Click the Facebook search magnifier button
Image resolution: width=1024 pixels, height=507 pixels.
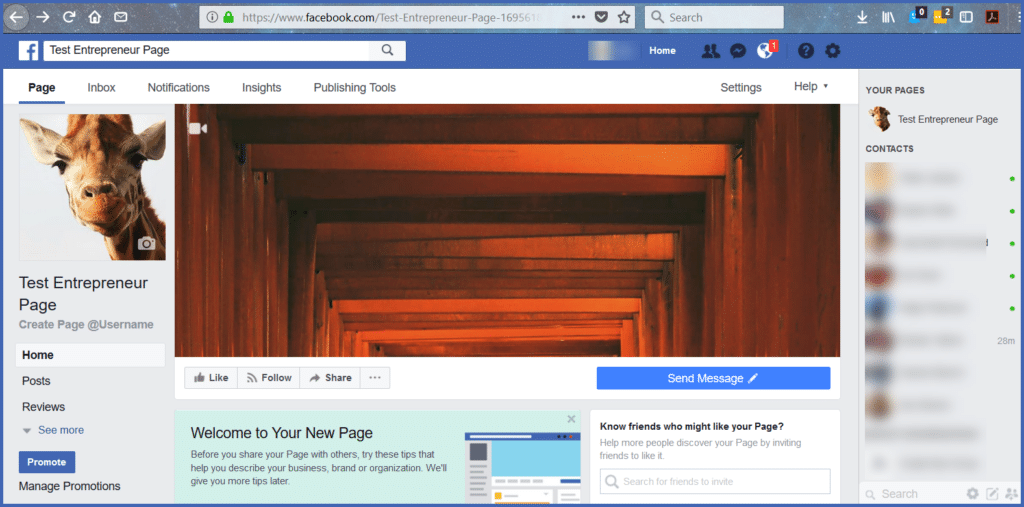[387, 50]
